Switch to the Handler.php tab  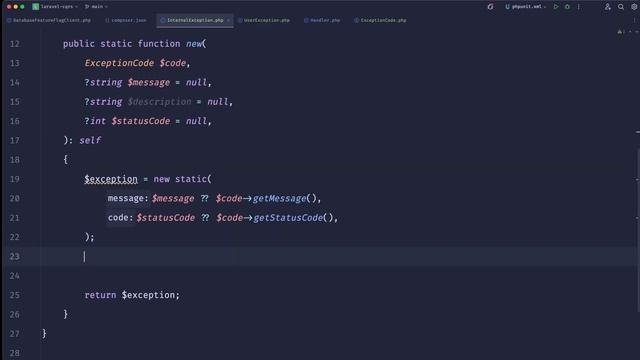tap(322, 20)
